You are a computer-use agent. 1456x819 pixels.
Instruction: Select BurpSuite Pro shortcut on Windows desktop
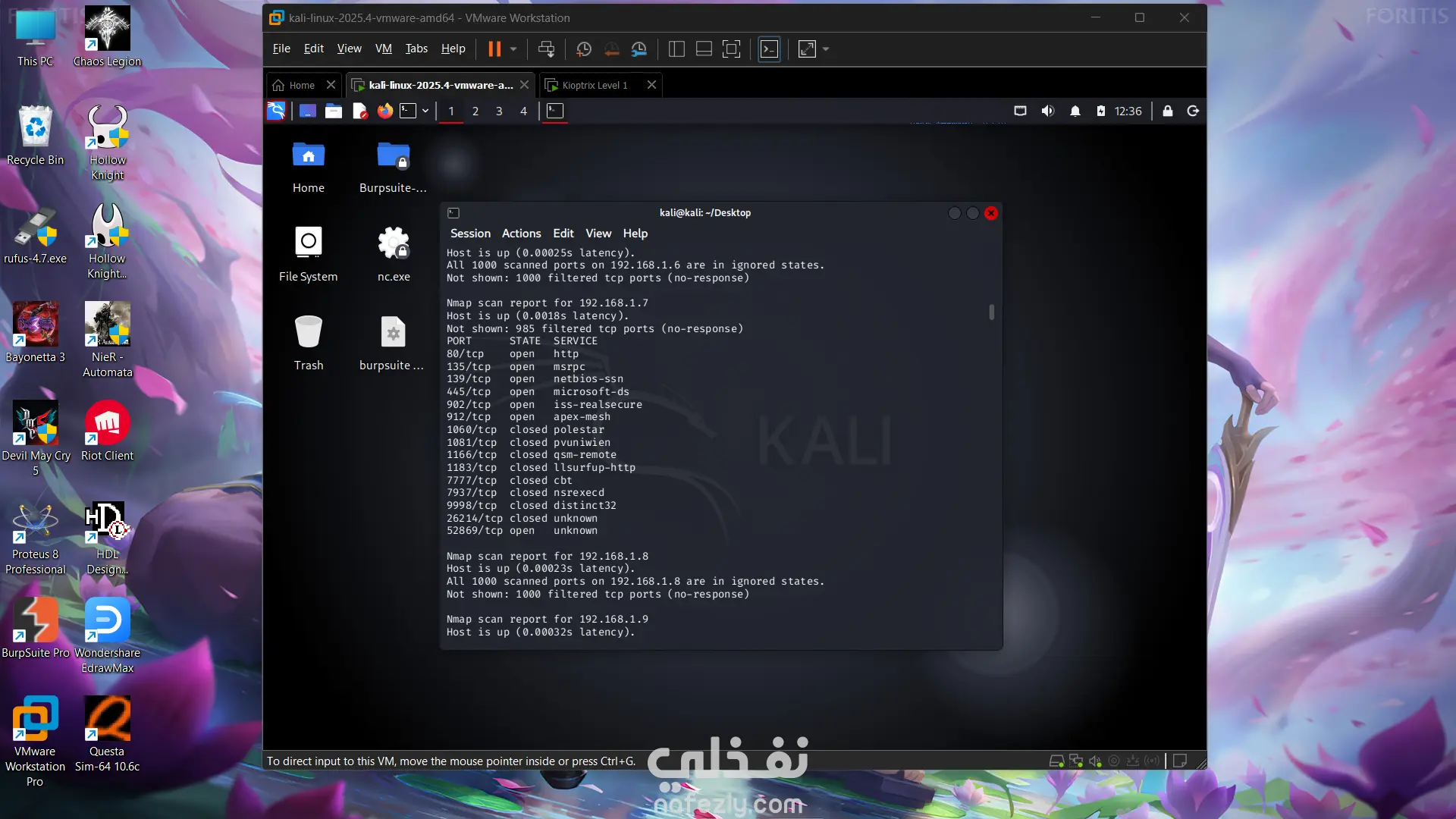(36, 629)
